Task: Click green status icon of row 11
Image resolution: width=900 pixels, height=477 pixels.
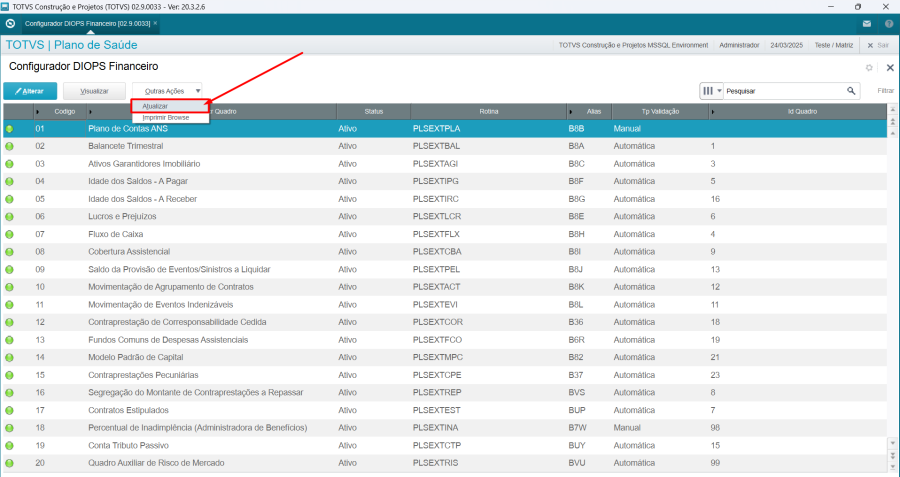Action: [x=9, y=305]
